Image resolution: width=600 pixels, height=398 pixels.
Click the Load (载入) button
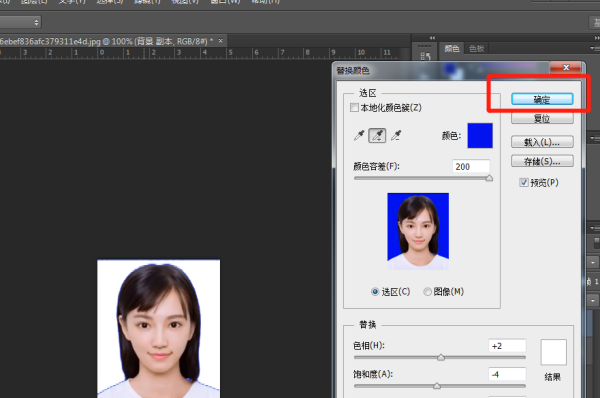point(542,142)
